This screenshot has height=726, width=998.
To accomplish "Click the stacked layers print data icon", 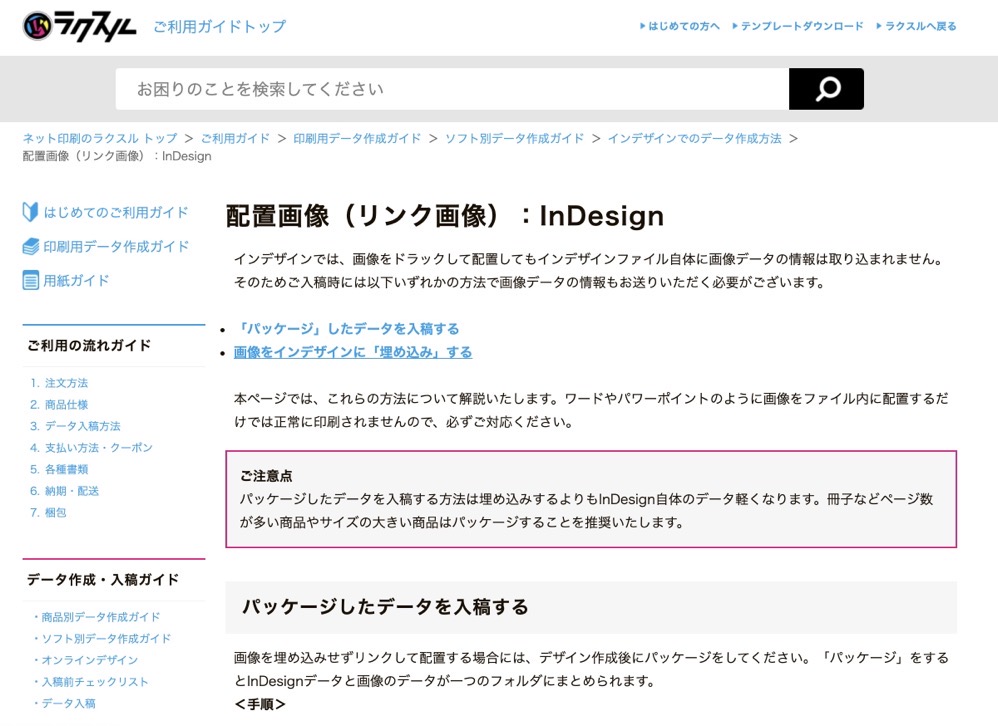I will click(31, 246).
